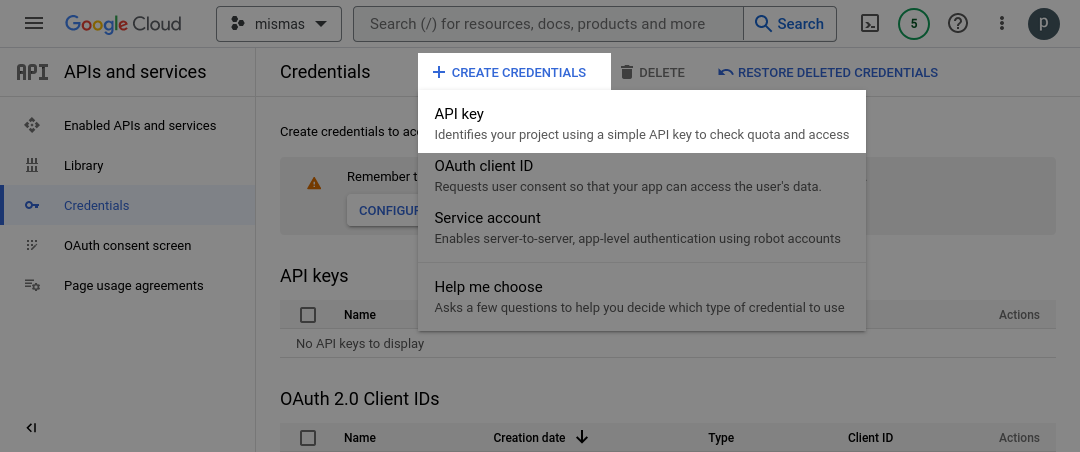
Task: Tick the OAuth 2.0 Client IDs checkbox
Action: tap(308, 438)
